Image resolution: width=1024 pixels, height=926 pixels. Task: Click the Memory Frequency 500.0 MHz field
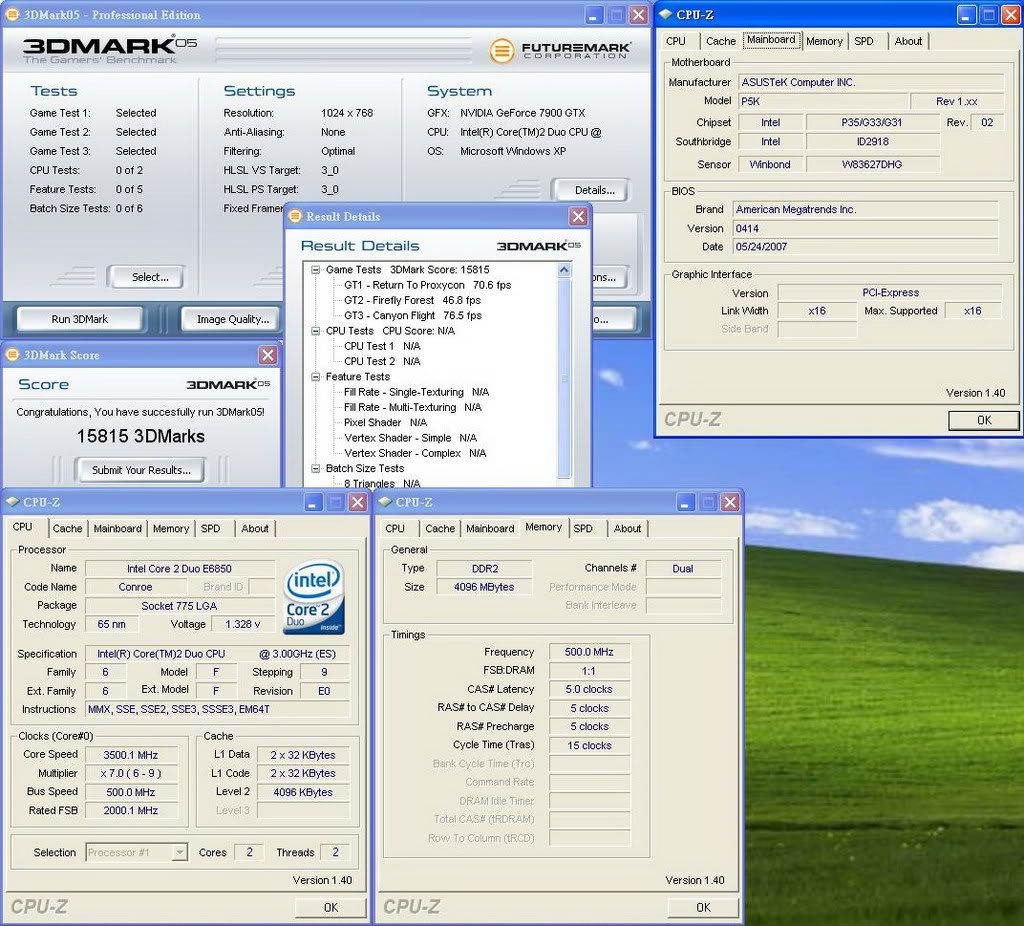pos(589,652)
